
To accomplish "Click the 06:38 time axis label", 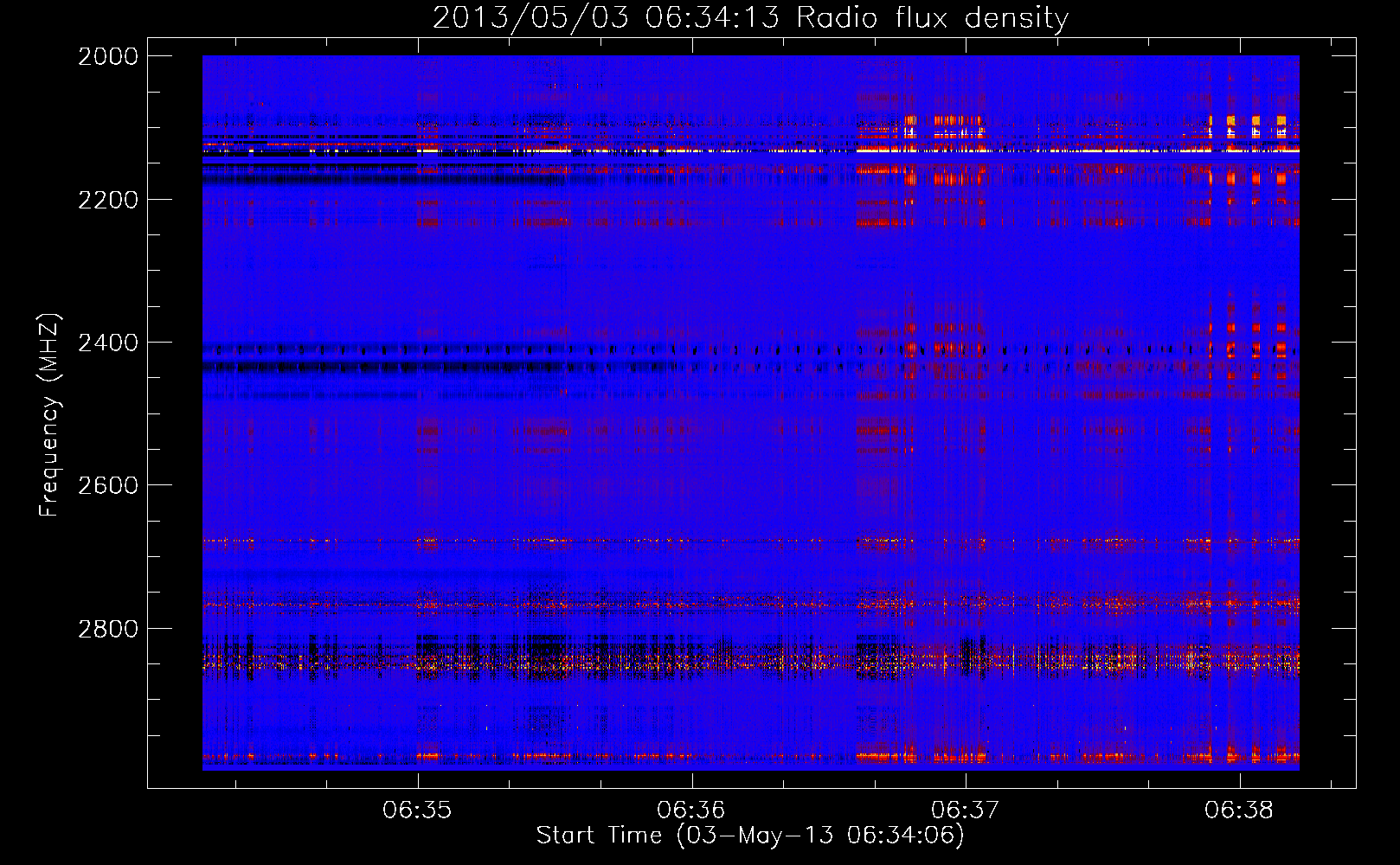I will click(x=1239, y=810).
